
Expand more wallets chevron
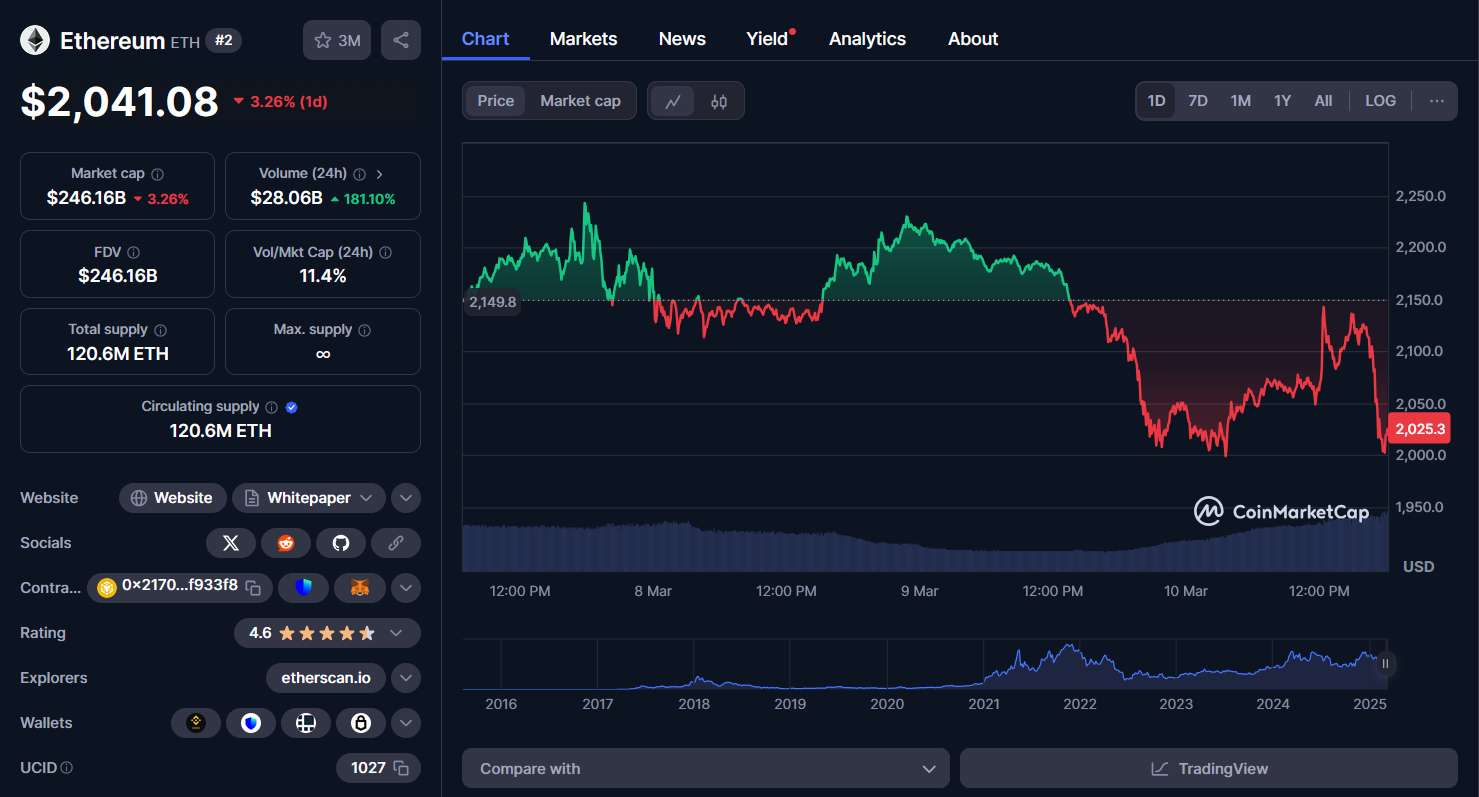pos(405,723)
